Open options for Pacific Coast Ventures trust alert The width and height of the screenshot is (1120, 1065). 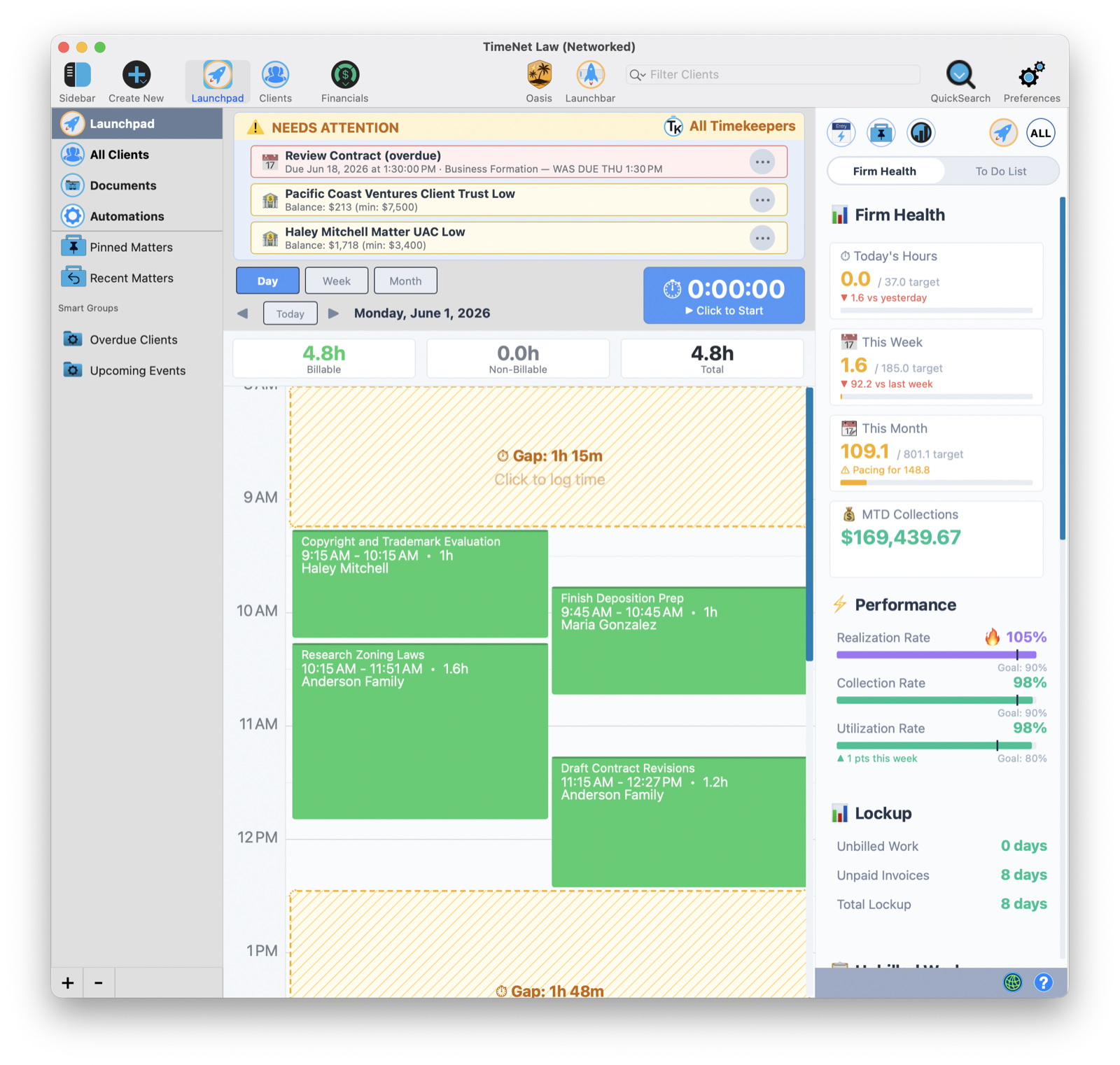762,200
